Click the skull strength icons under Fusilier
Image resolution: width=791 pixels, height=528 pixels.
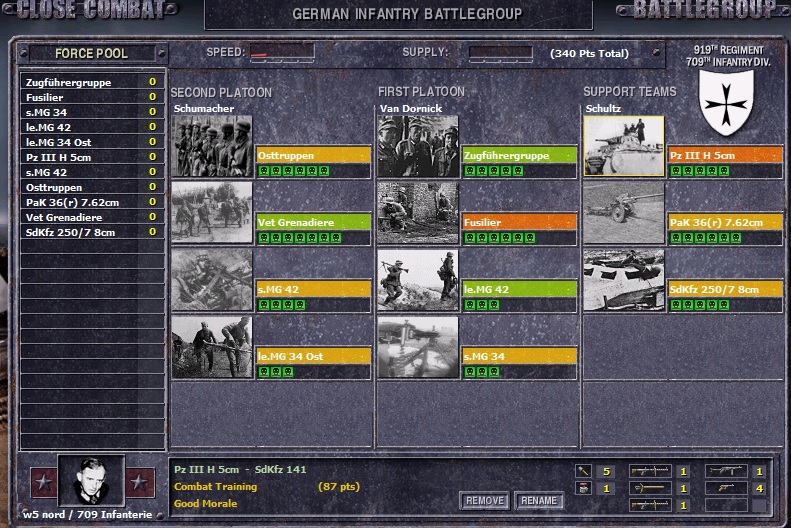tap(500, 238)
